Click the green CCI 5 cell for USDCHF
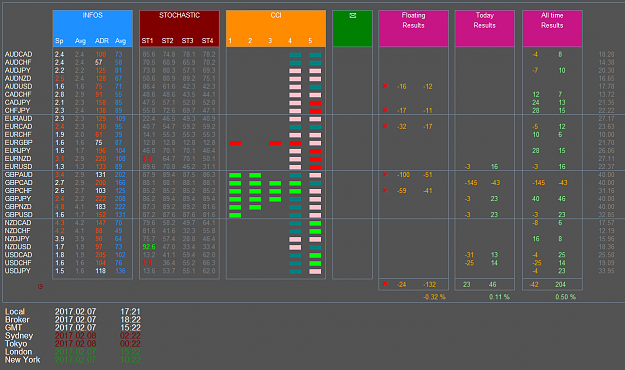Viewport: 625px width, 370px height. point(315,263)
